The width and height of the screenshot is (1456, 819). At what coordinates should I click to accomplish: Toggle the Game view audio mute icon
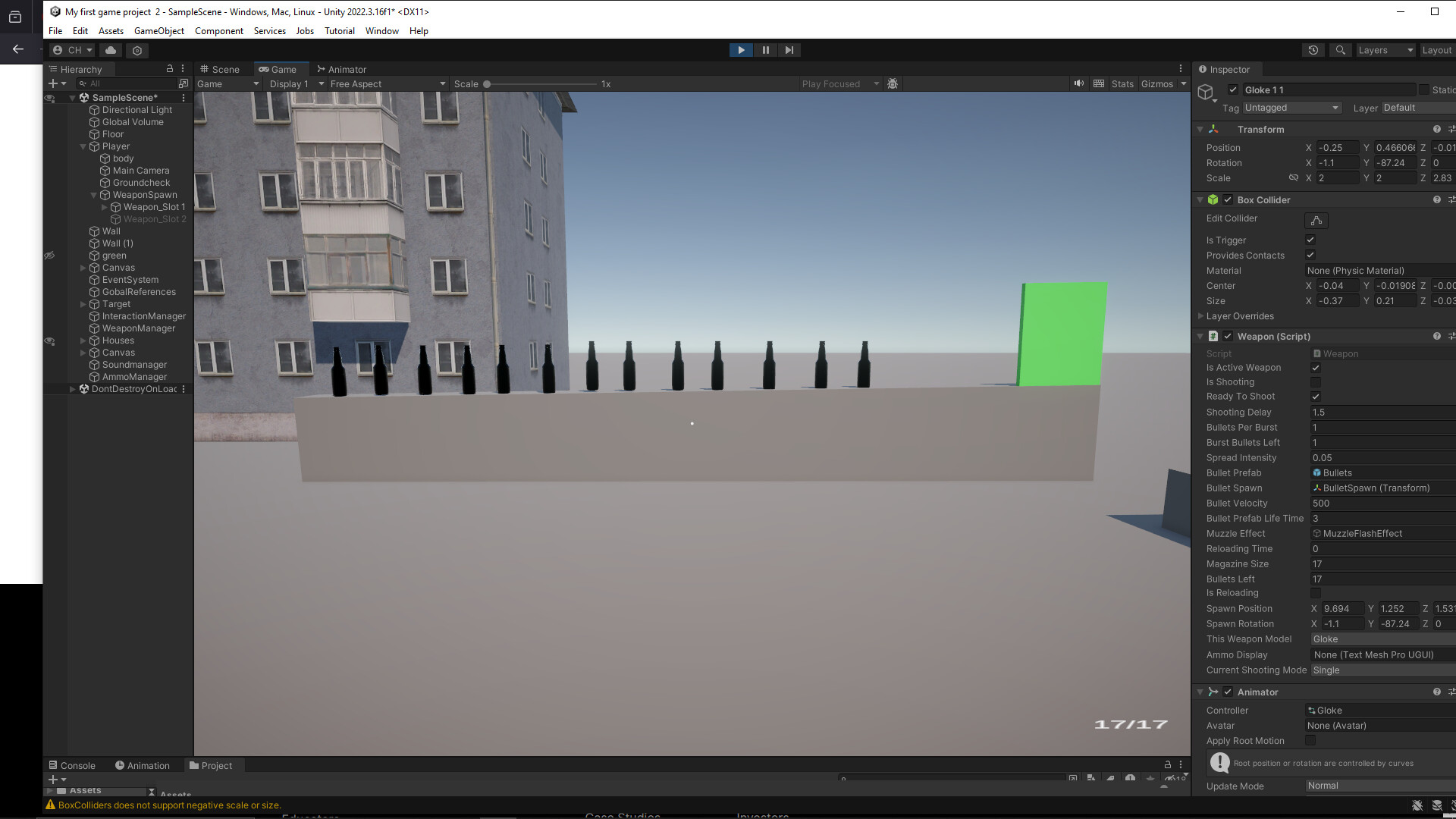pyautogui.click(x=1079, y=83)
